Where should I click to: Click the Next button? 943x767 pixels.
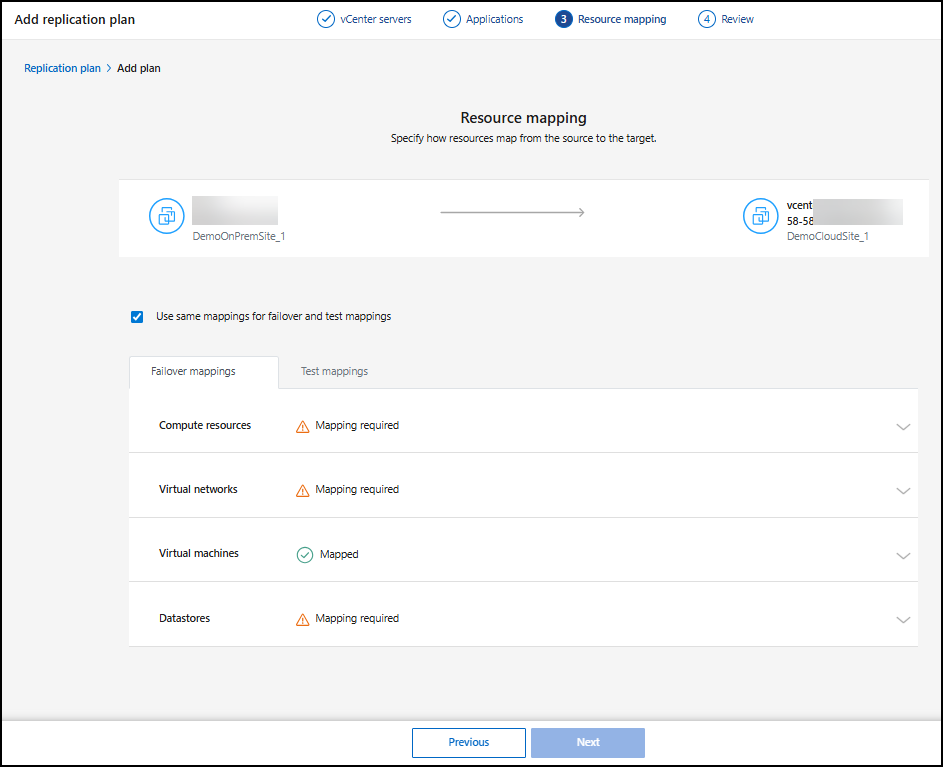[588, 742]
